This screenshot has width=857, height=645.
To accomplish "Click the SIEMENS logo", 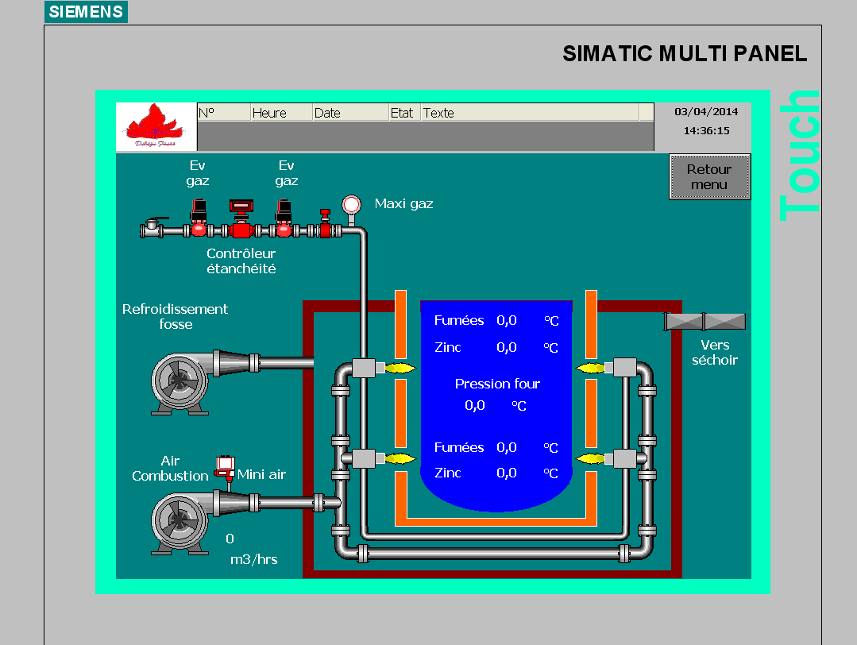I will tap(86, 11).
